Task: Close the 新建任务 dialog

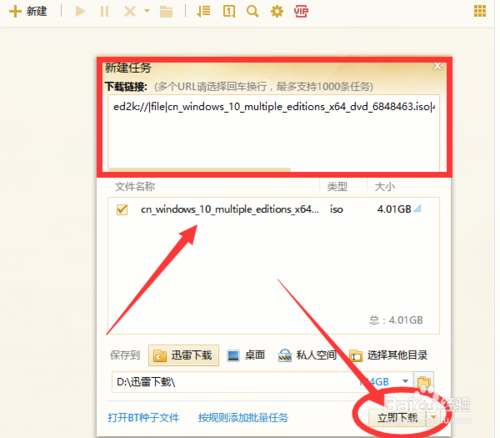Action: coord(437,66)
